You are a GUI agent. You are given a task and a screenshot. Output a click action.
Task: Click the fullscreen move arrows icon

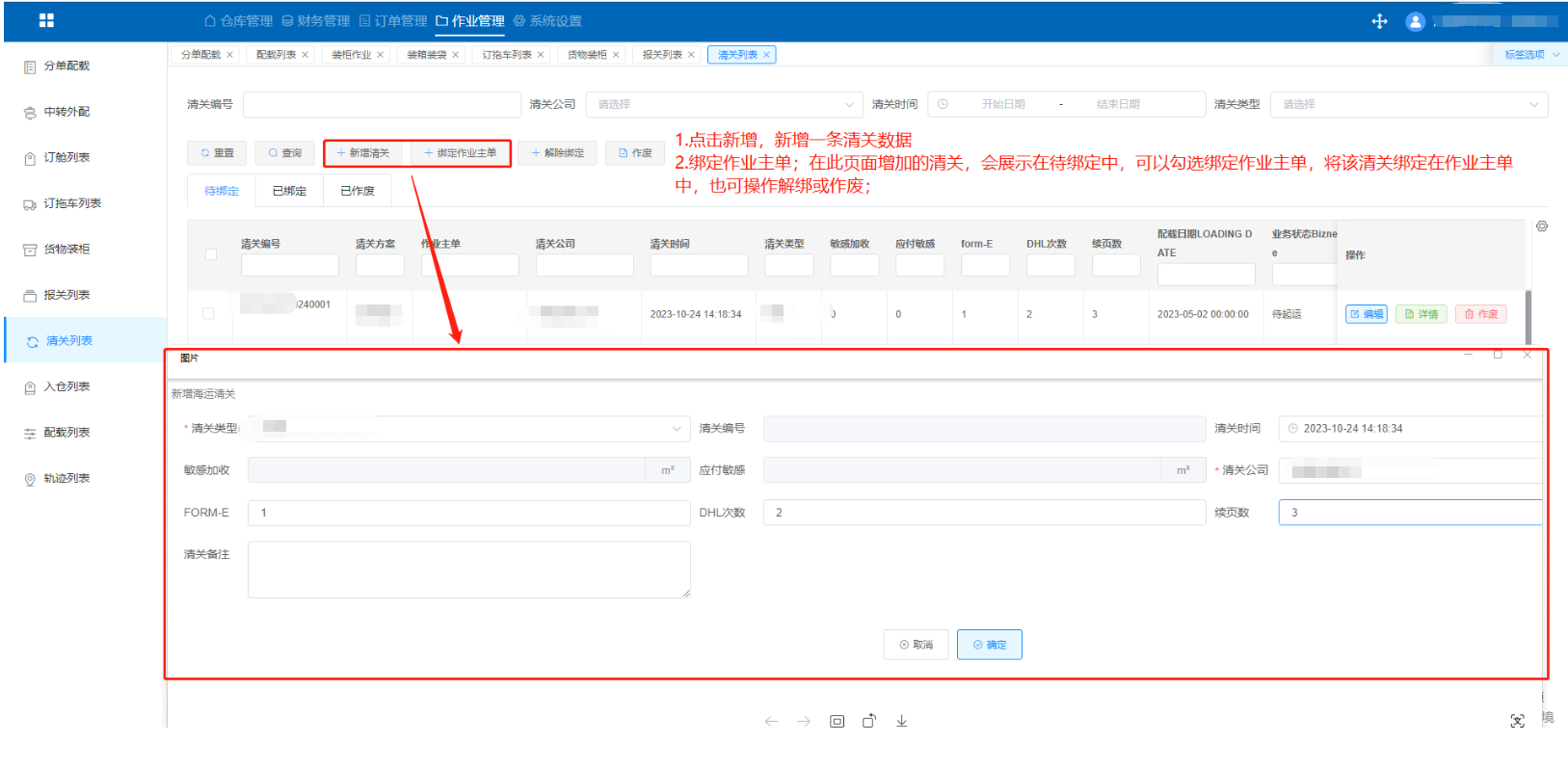[1379, 21]
